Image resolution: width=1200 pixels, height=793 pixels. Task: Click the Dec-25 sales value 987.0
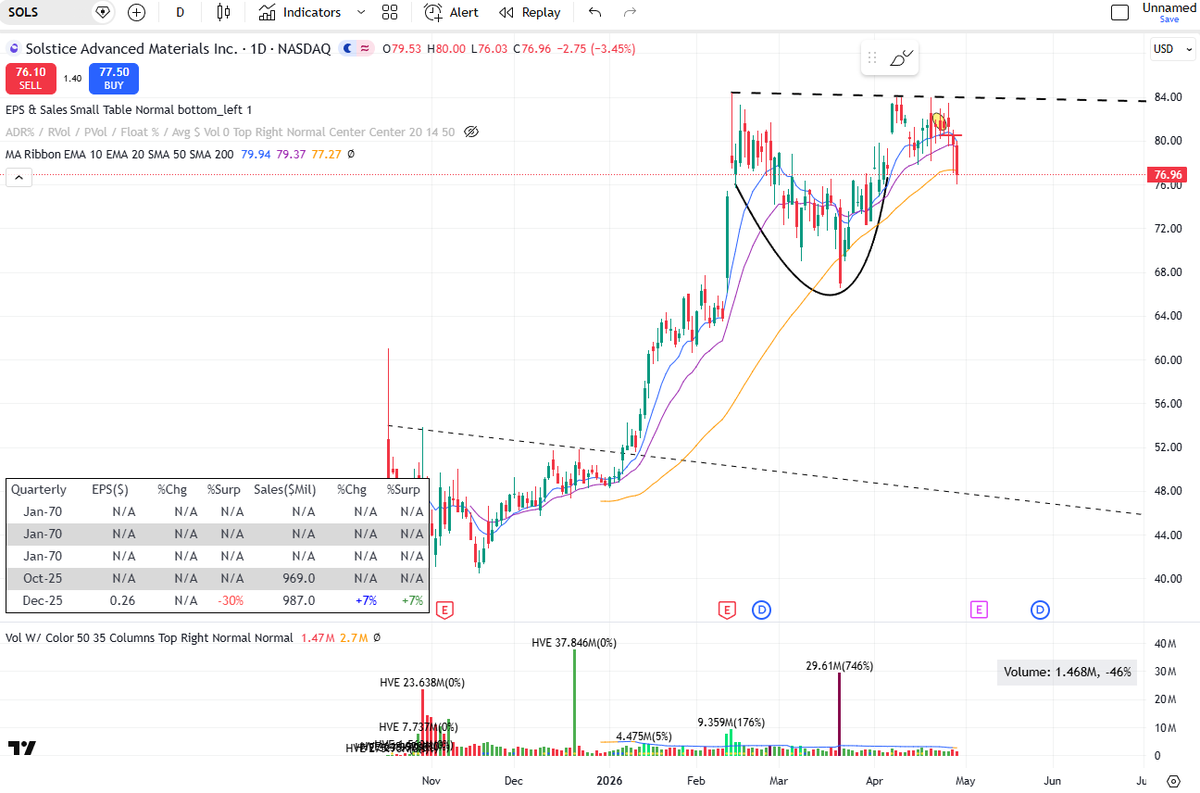[299, 601]
